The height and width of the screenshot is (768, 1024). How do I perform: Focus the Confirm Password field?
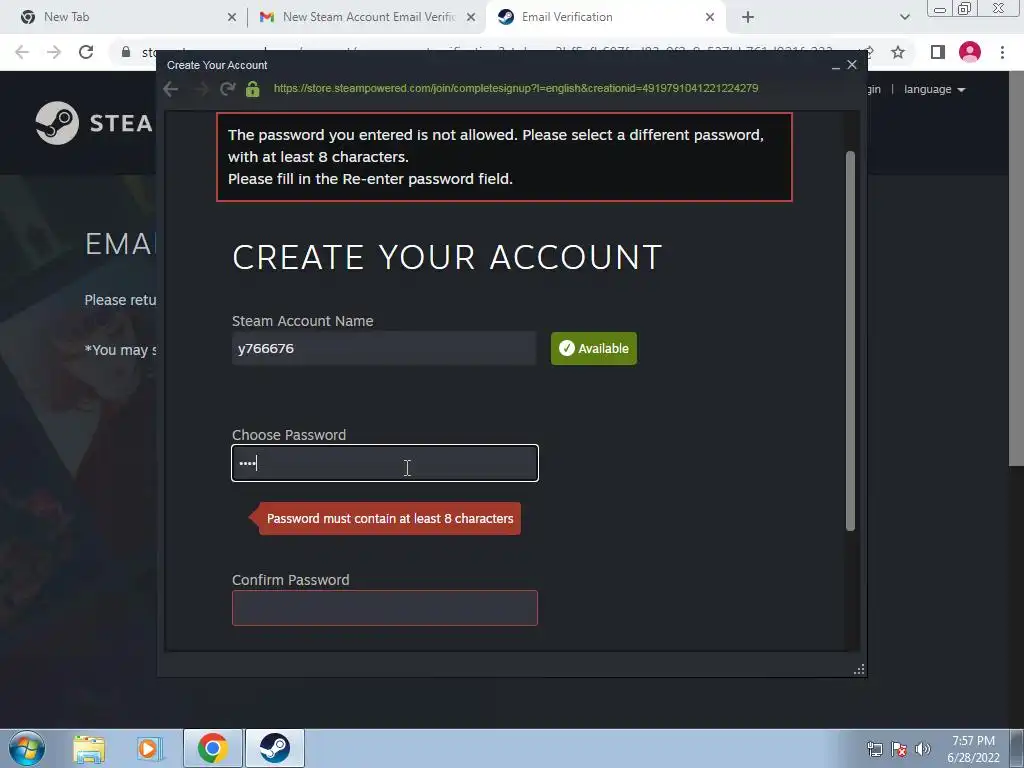tap(385, 608)
